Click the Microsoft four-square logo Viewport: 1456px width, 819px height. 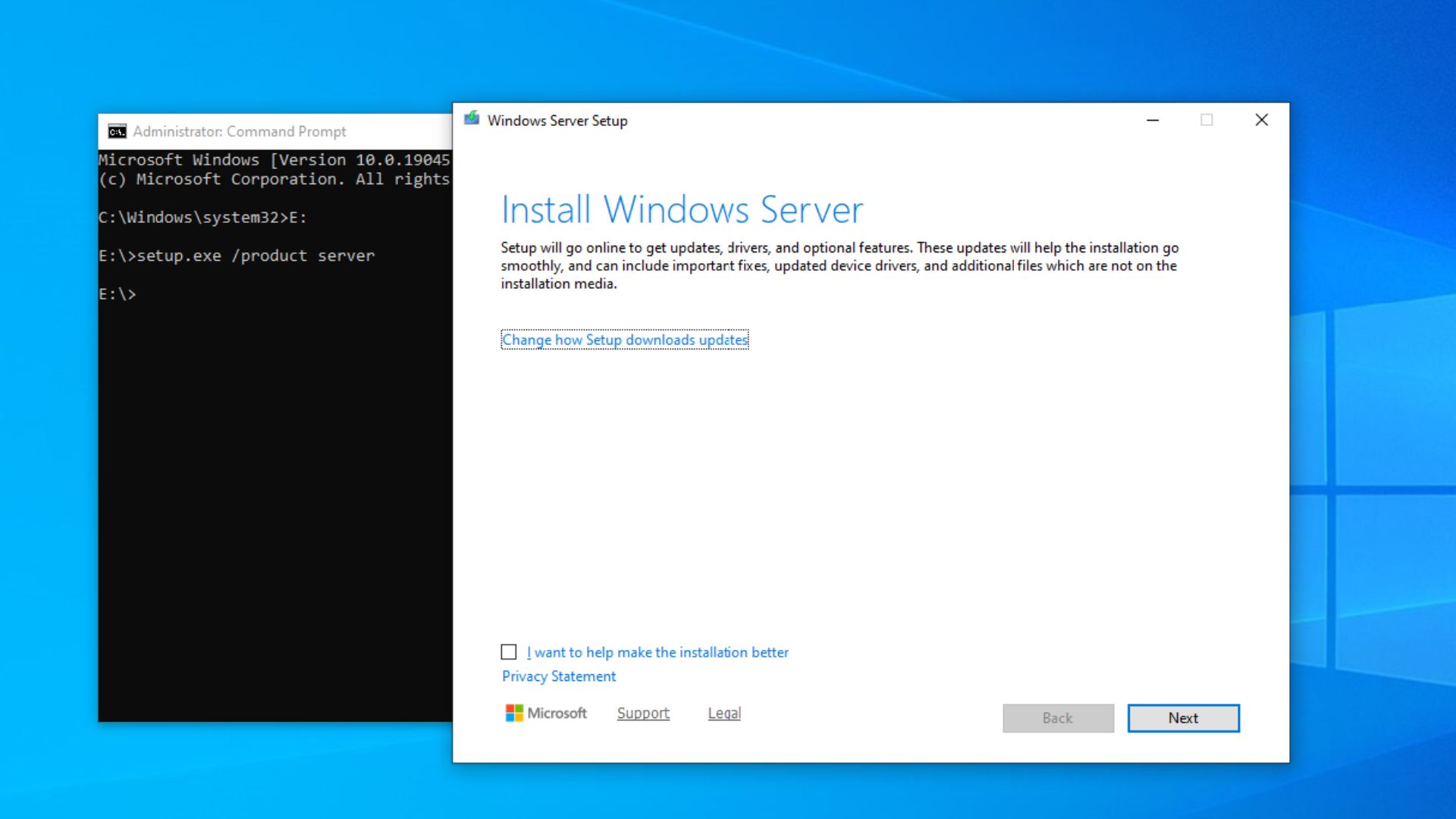pos(514,713)
